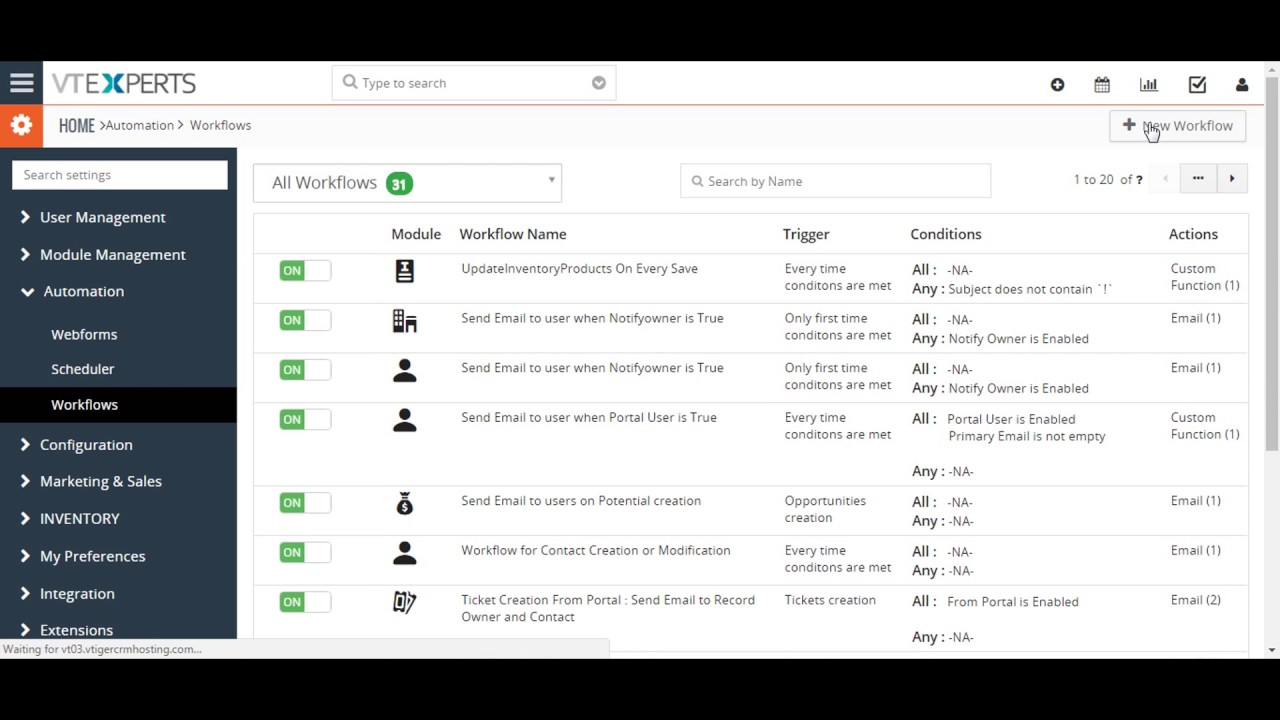Image resolution: width=1280 pixels, height=720 pixels.
Task: Click the VTExperts logo
Action: [124, 84]
